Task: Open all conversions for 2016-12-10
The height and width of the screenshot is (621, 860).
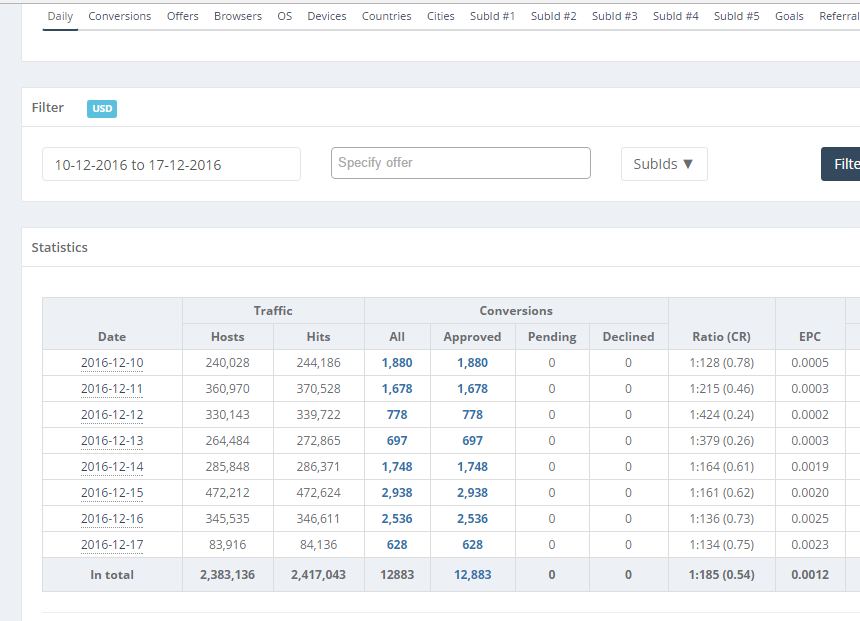Action: (x=397, y=363)
